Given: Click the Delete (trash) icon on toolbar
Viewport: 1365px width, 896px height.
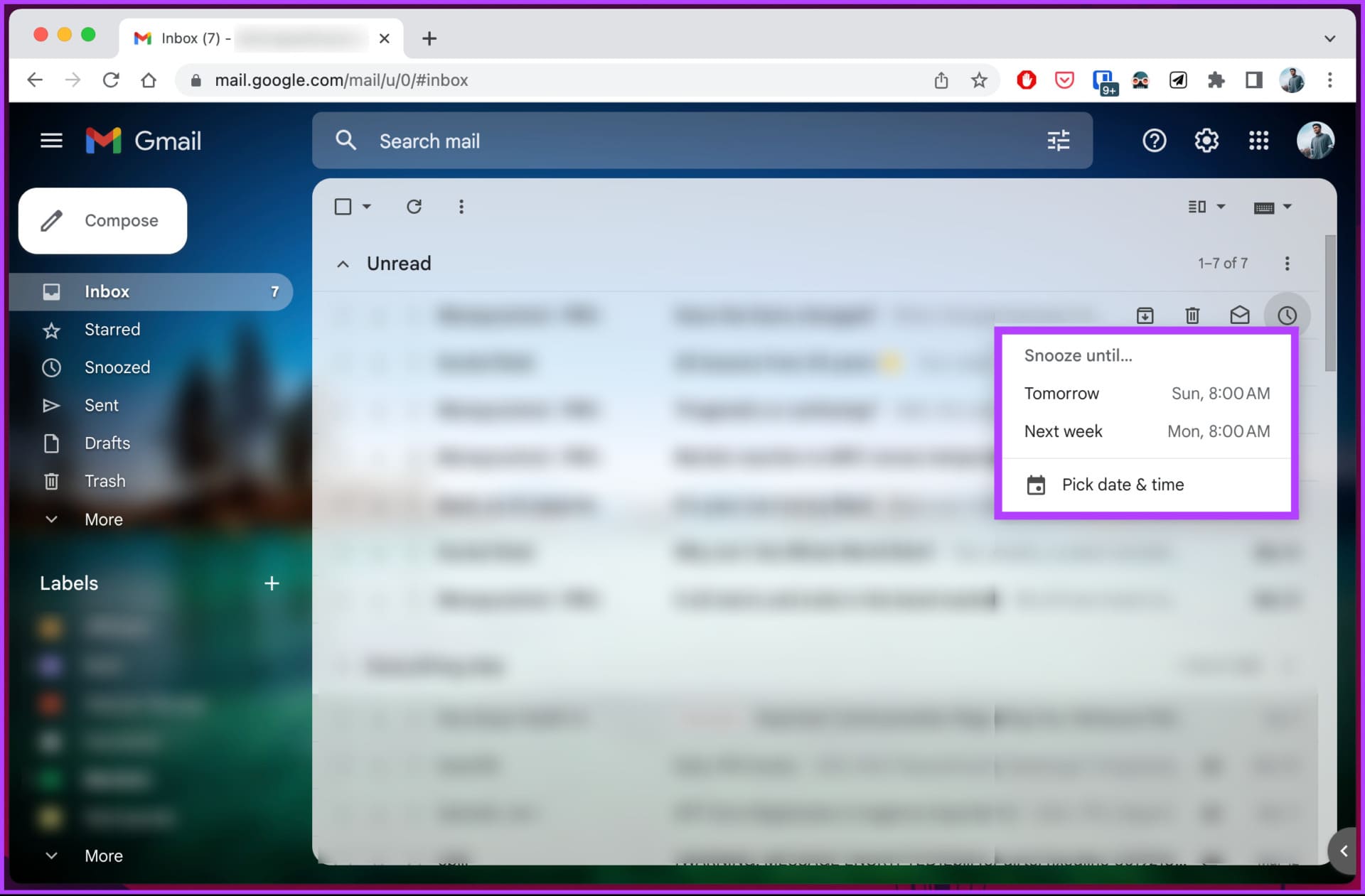Looking at the screenshot, I should (1191, 315).
